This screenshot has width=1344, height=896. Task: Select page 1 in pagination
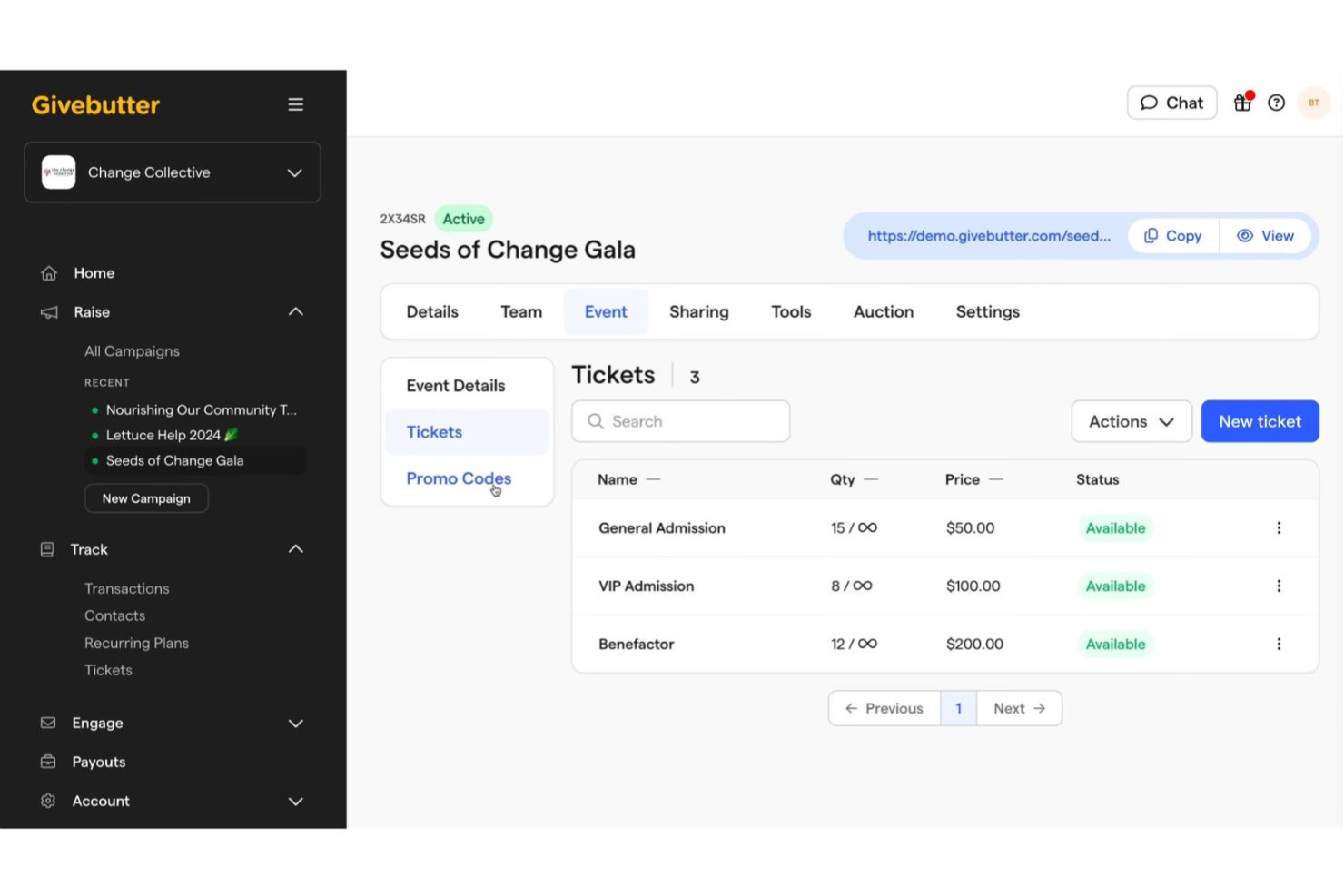(x=958, y=708)
